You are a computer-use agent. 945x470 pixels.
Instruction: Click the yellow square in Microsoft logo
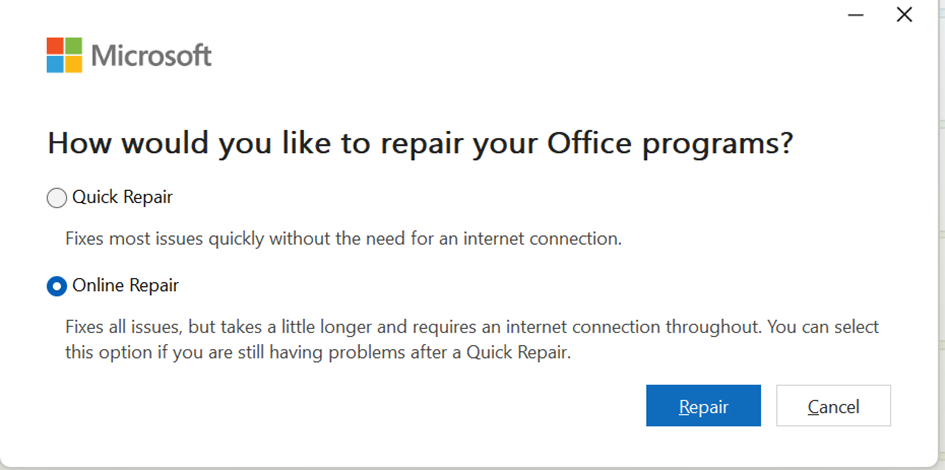(74, 64)
